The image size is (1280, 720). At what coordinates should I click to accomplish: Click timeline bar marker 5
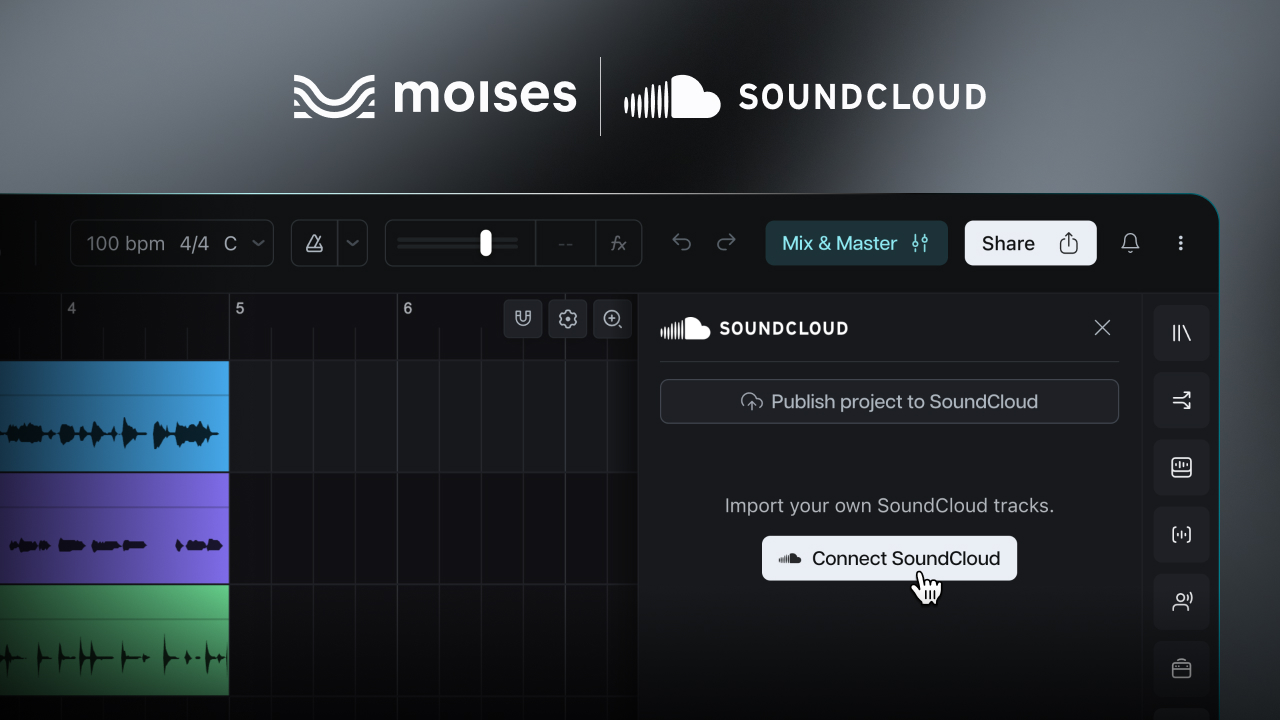click(240, 308)
